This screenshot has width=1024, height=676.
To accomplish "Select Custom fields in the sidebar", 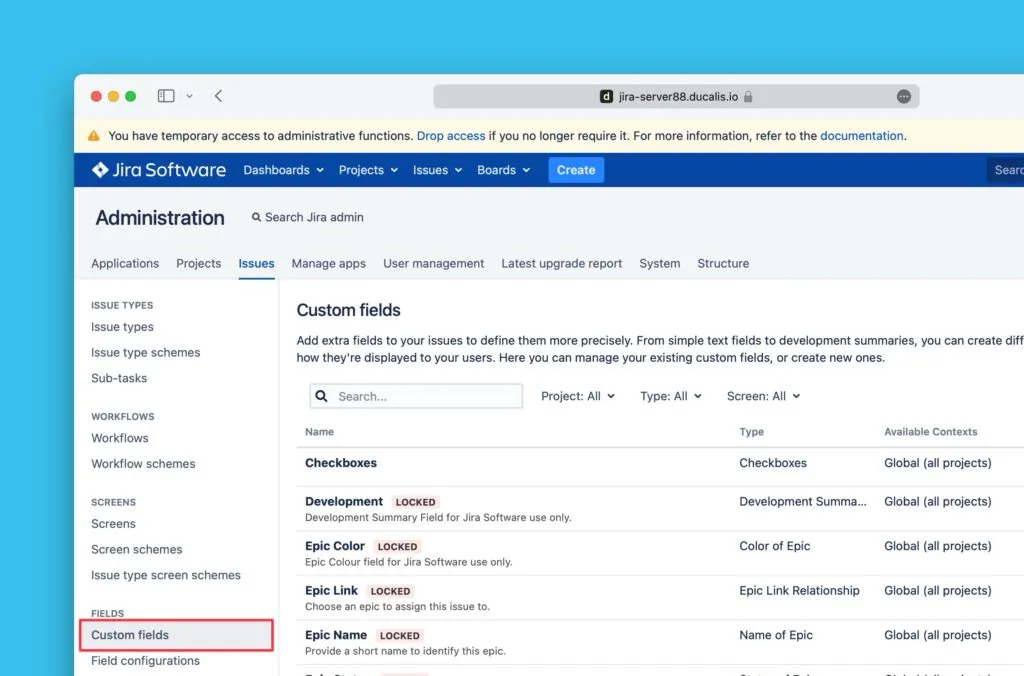I will click(130, 635).
